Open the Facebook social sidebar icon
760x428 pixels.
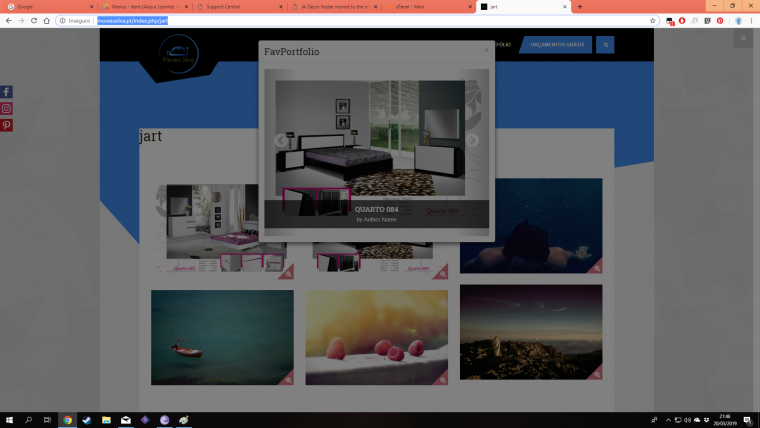coord(6,92)
